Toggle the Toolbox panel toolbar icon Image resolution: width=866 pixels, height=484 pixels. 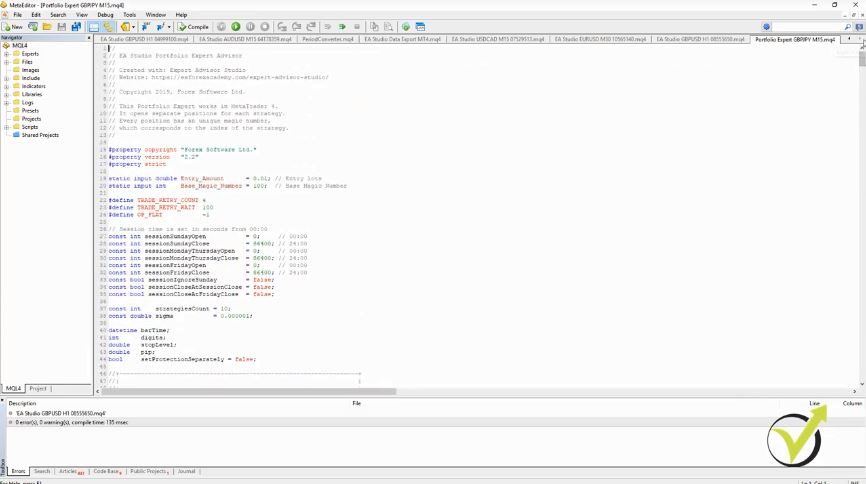click(x=108, y=27)
